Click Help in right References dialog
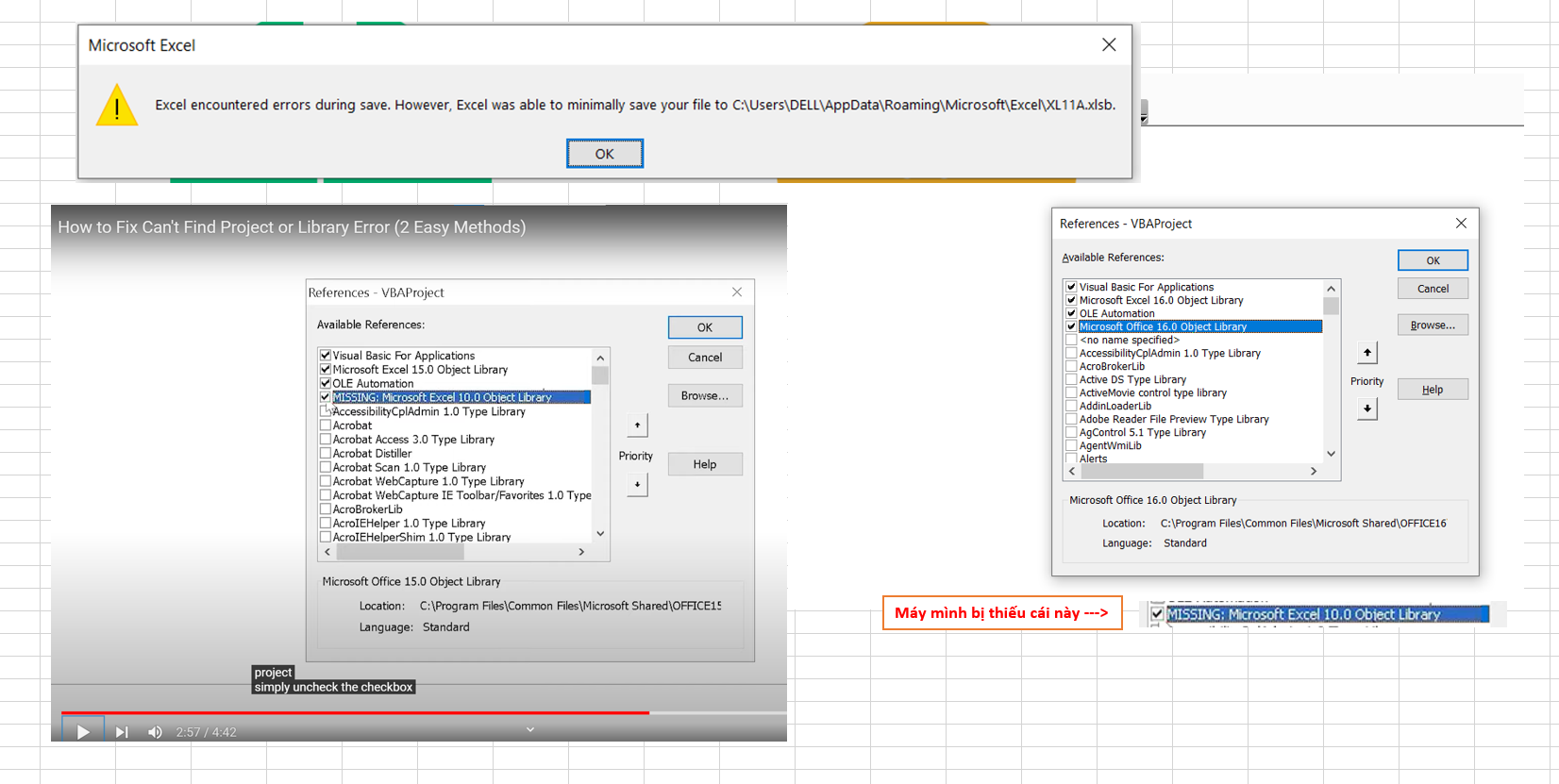This screenshot has height=784, width=1559. (x=1433, y=390)
